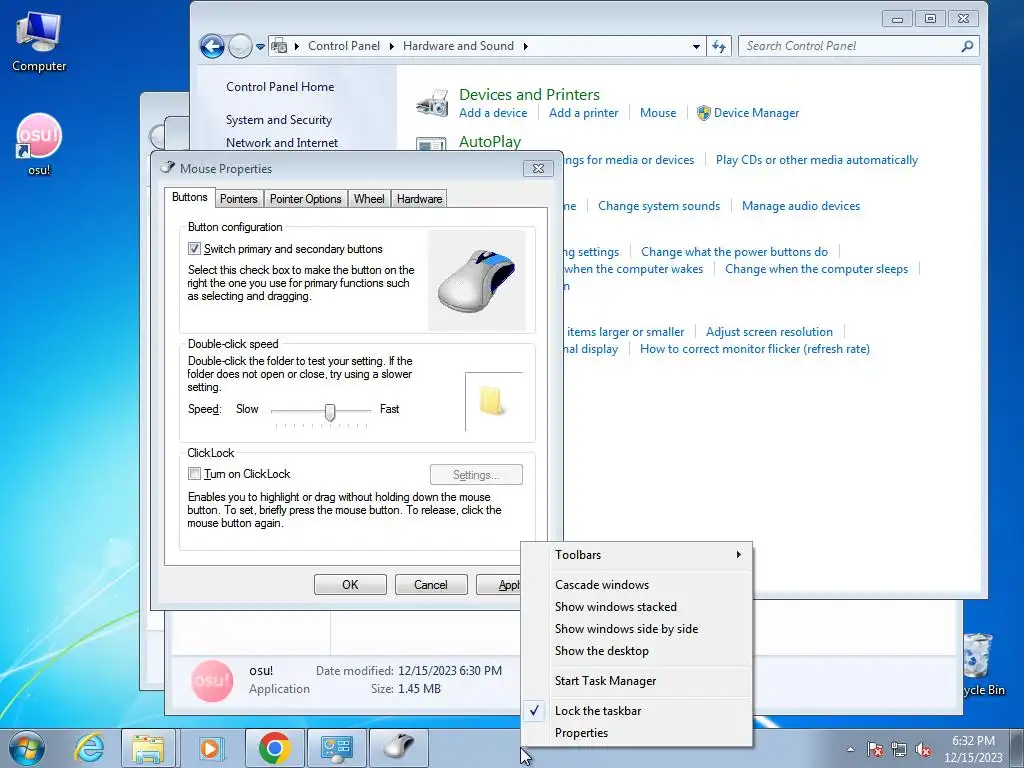Click the refresh button beside address bar
The image size is (1024, 768).
click(x=719, y=46)
